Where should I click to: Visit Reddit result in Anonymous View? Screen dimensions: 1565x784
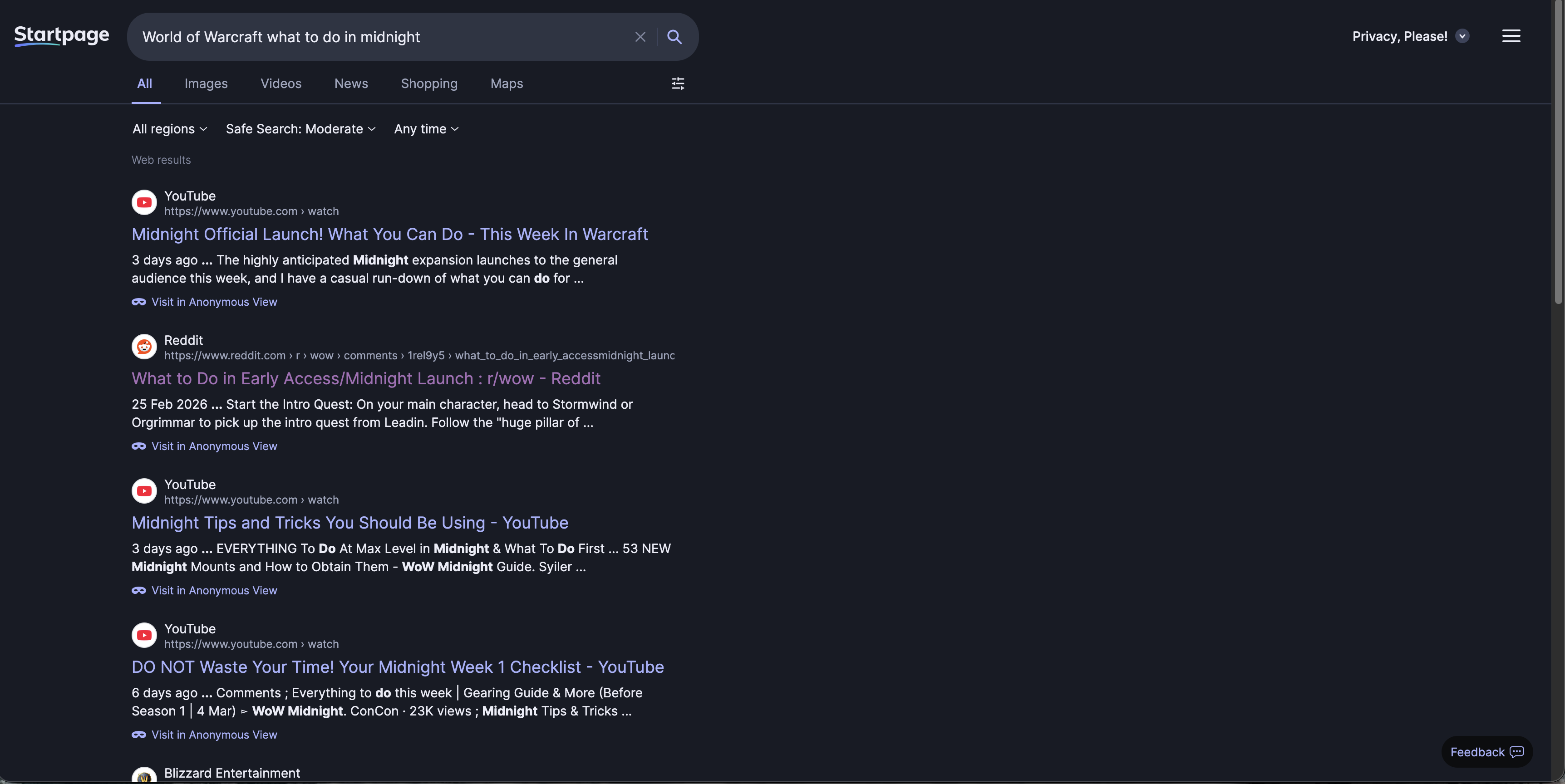point(214,446)
